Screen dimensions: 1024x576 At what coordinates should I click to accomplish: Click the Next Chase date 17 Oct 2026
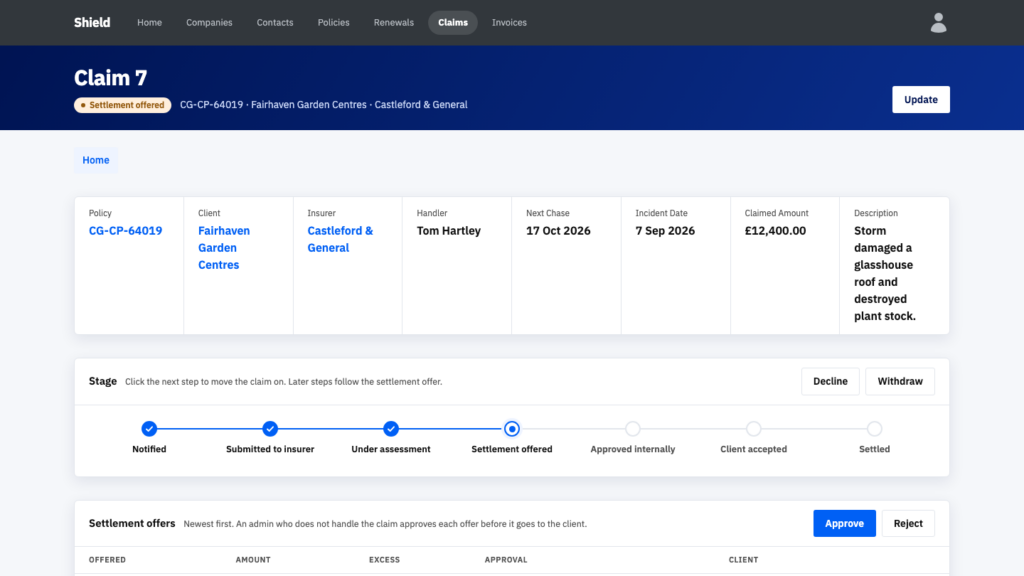[x=558, y=231]
